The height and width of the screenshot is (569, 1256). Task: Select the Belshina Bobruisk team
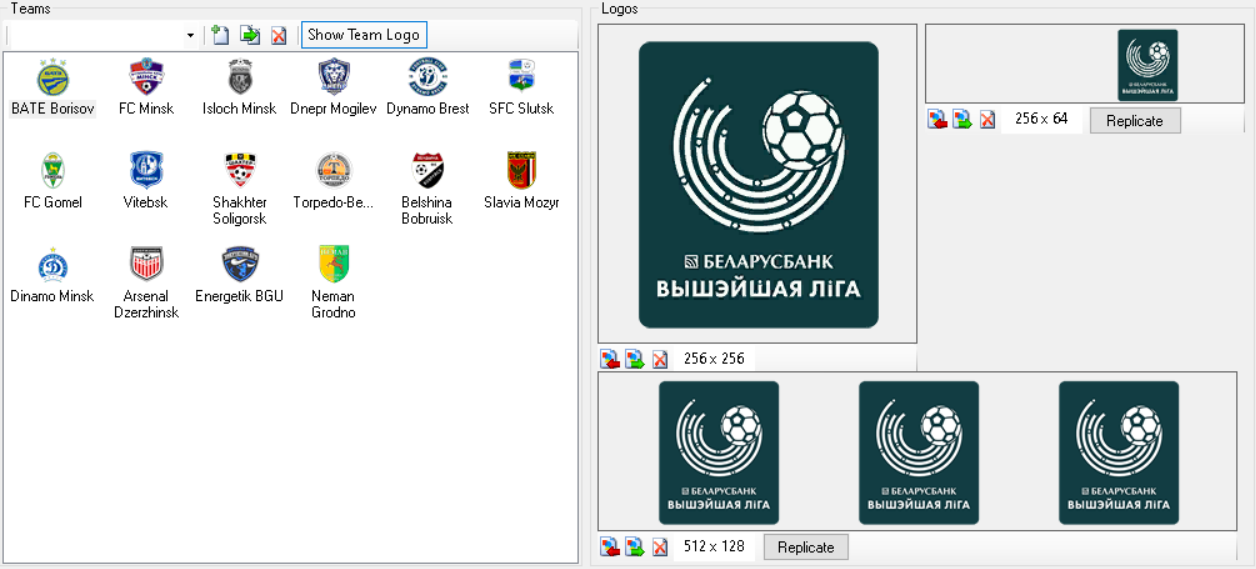click(x=428, y=189)
